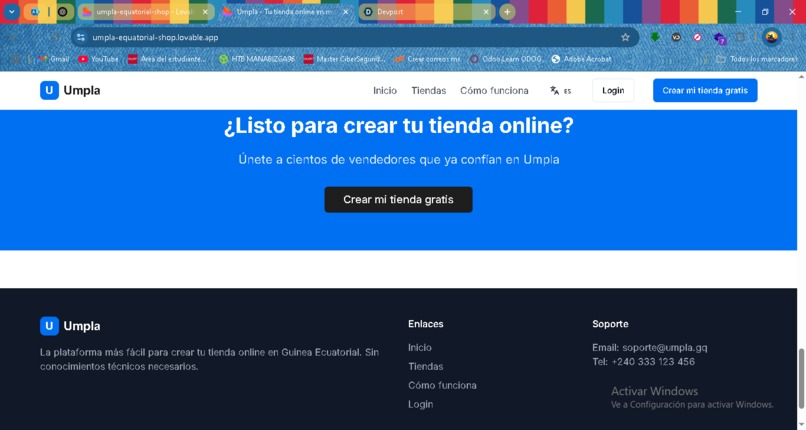Open the Todos los marcadores folder
The height and width of the screenshot is (430, 806).
point(757,59)
